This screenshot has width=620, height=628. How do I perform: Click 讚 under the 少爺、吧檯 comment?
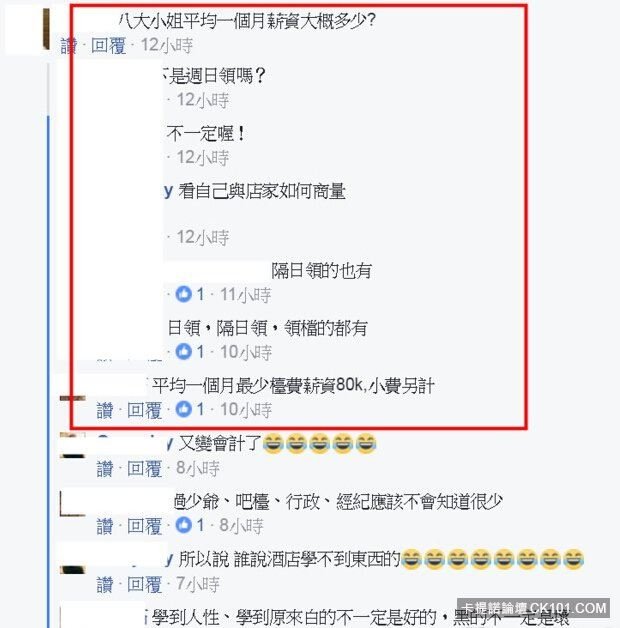[105, 526]
